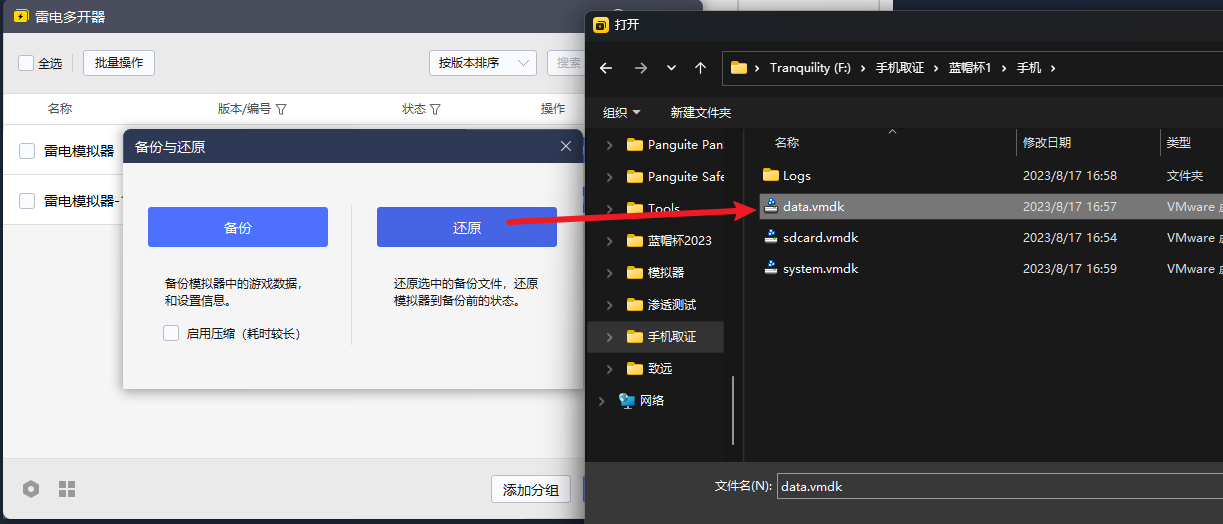Expand the Panguite Safe tree folder
The image size is (1223, 524).
[609, 176]
